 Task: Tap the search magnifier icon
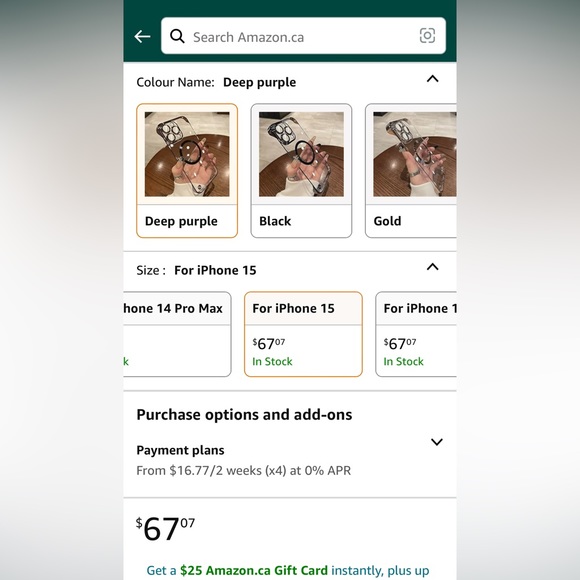point(177,36)
